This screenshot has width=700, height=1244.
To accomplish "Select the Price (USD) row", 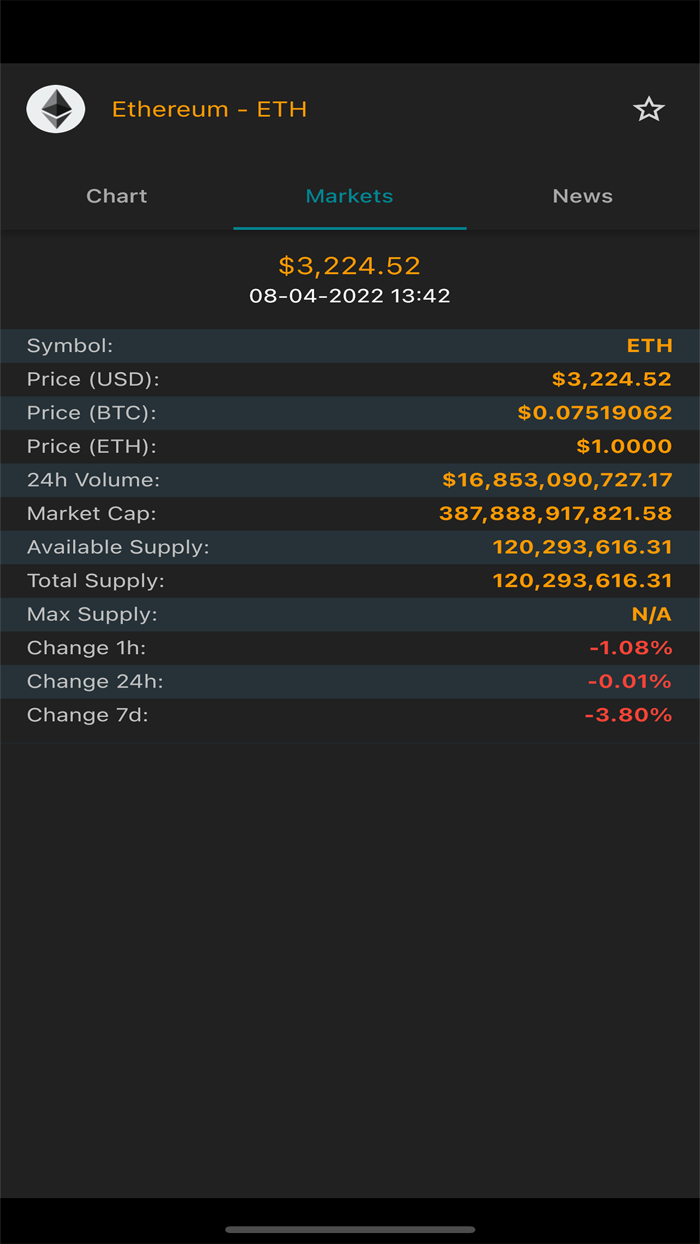I will pyautogui.click(x=350, y=379).
